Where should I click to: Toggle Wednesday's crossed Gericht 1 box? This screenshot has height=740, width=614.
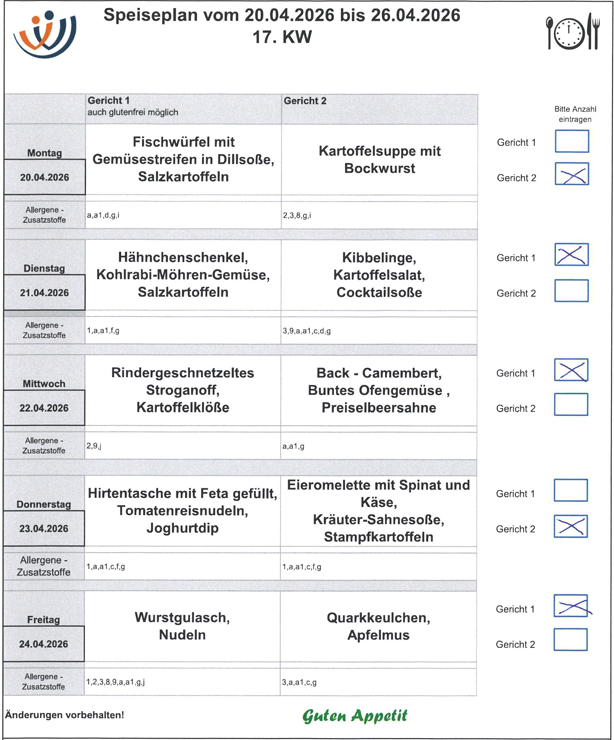(x=571, y=372)
